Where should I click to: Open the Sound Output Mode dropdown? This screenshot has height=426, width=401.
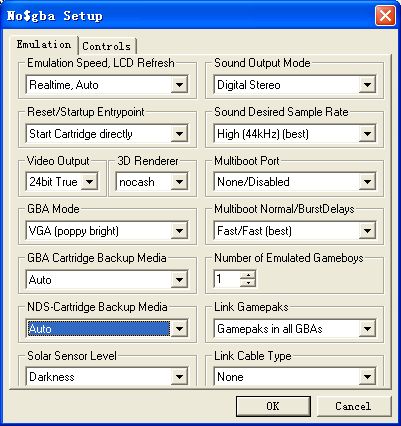pos(367,85)
